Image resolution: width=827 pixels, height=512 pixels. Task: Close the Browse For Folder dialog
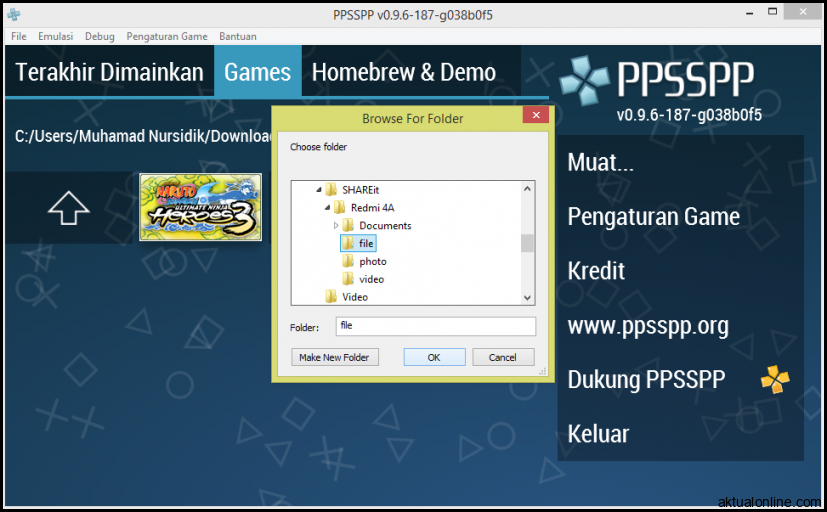(x=537, y=116)
